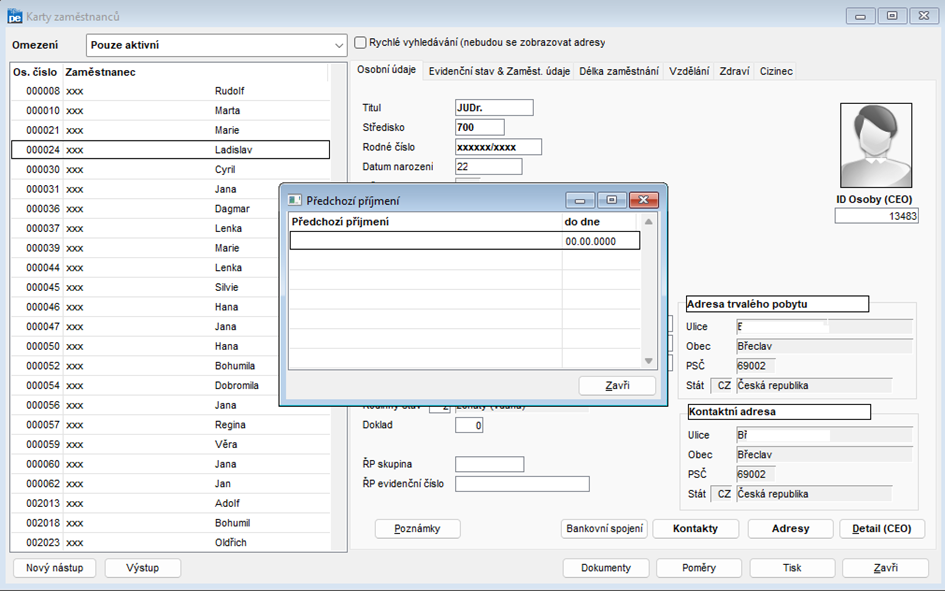Viewport: 945px width, 591px height.
Task: Open the Vzdělání tab
Action: pyautogui.click(x=689, y=71)
